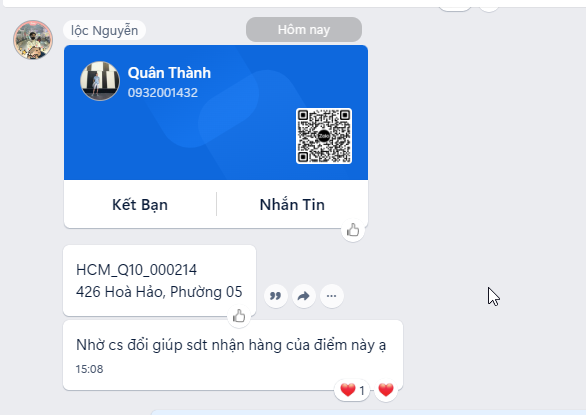
Task: Click the Quân Thành name on card
Action: pyautogui.click(x=169, y=73)
